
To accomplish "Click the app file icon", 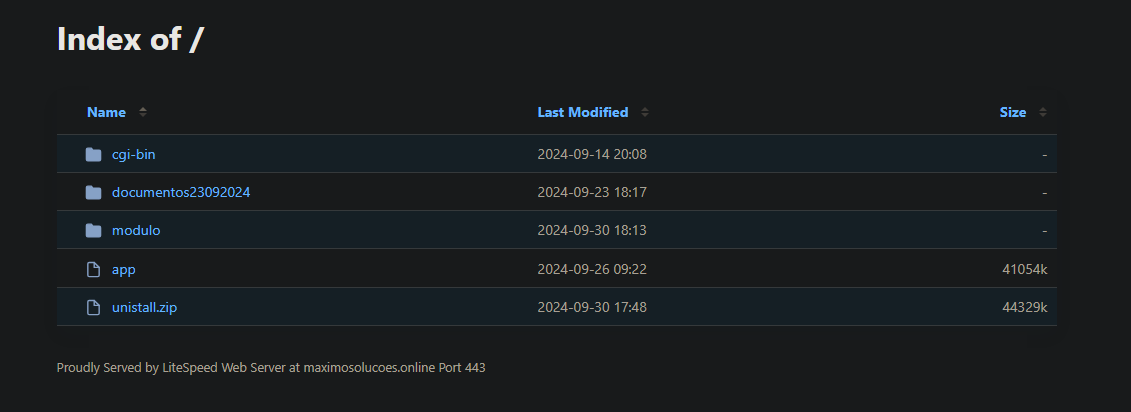I will (x=94, y=269).
